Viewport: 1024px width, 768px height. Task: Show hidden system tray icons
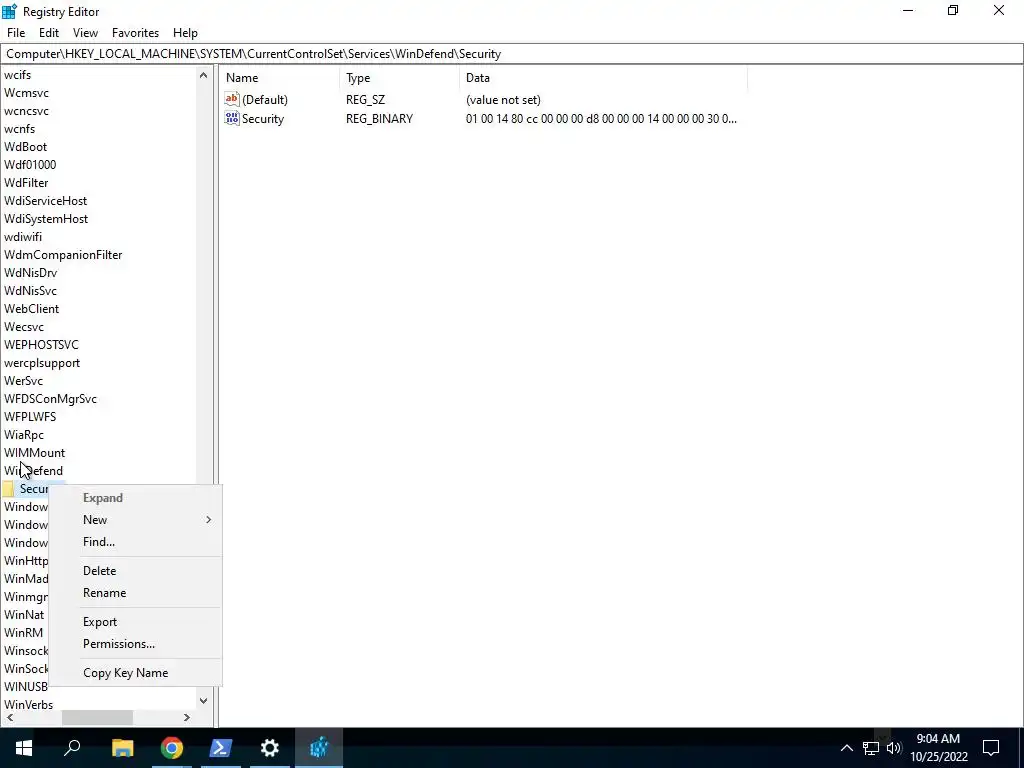coord(846,748)
